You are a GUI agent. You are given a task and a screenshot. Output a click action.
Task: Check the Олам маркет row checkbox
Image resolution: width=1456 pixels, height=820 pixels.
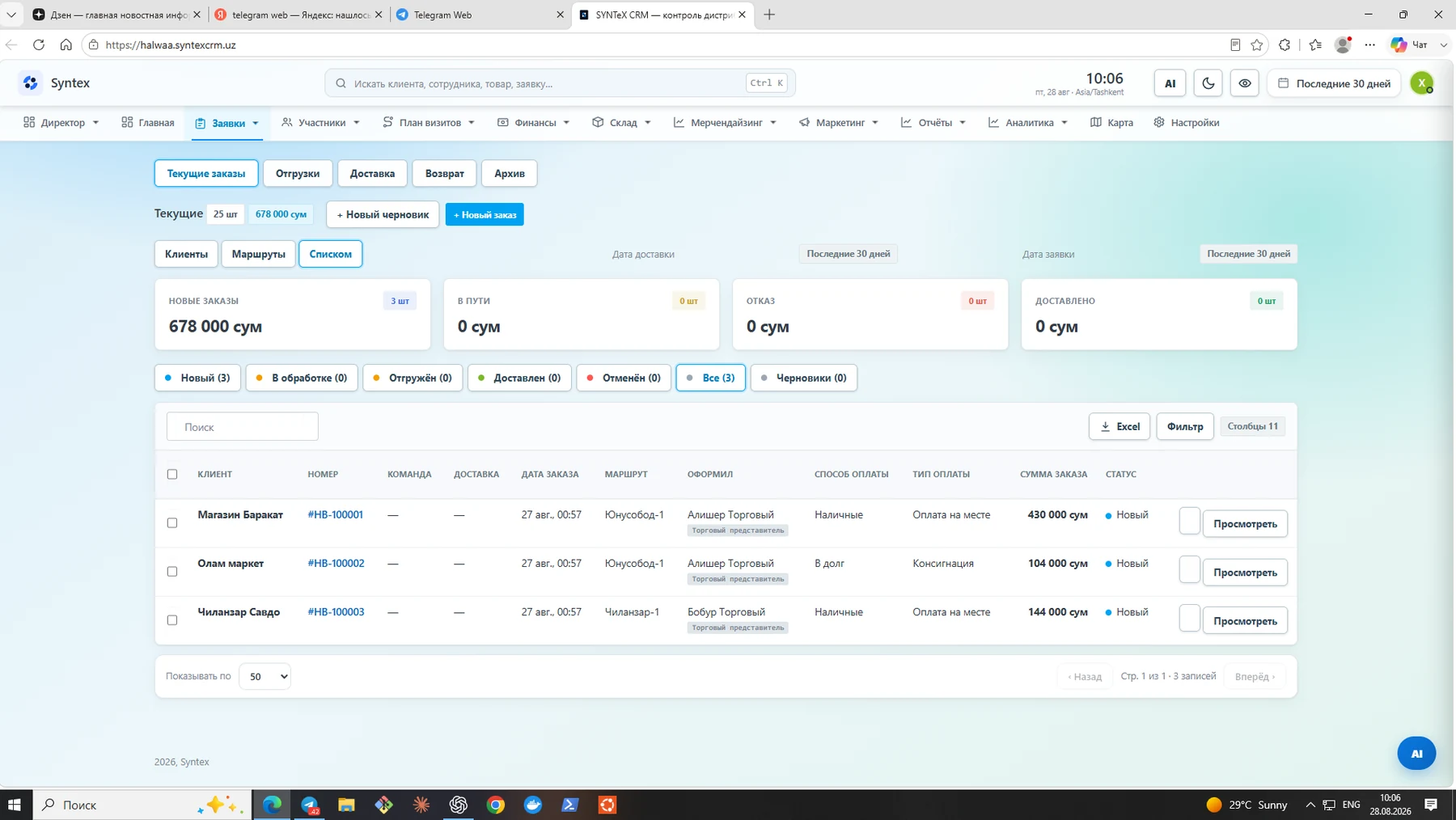coord(172,571)
